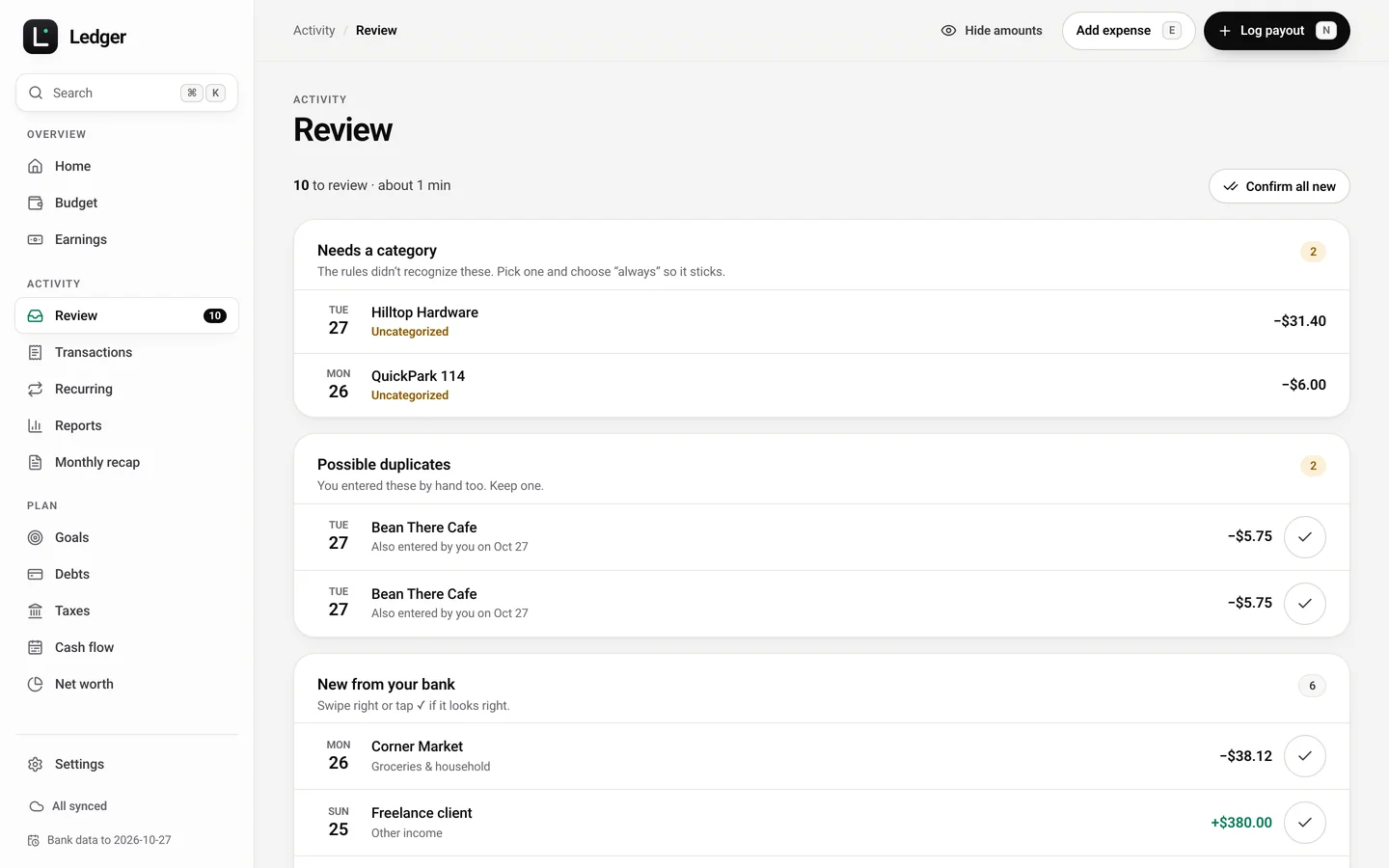The height and width of the screenshot is (868, 1389).
Task: Click the Monthly recap document icon
Action: pos(36,463)
